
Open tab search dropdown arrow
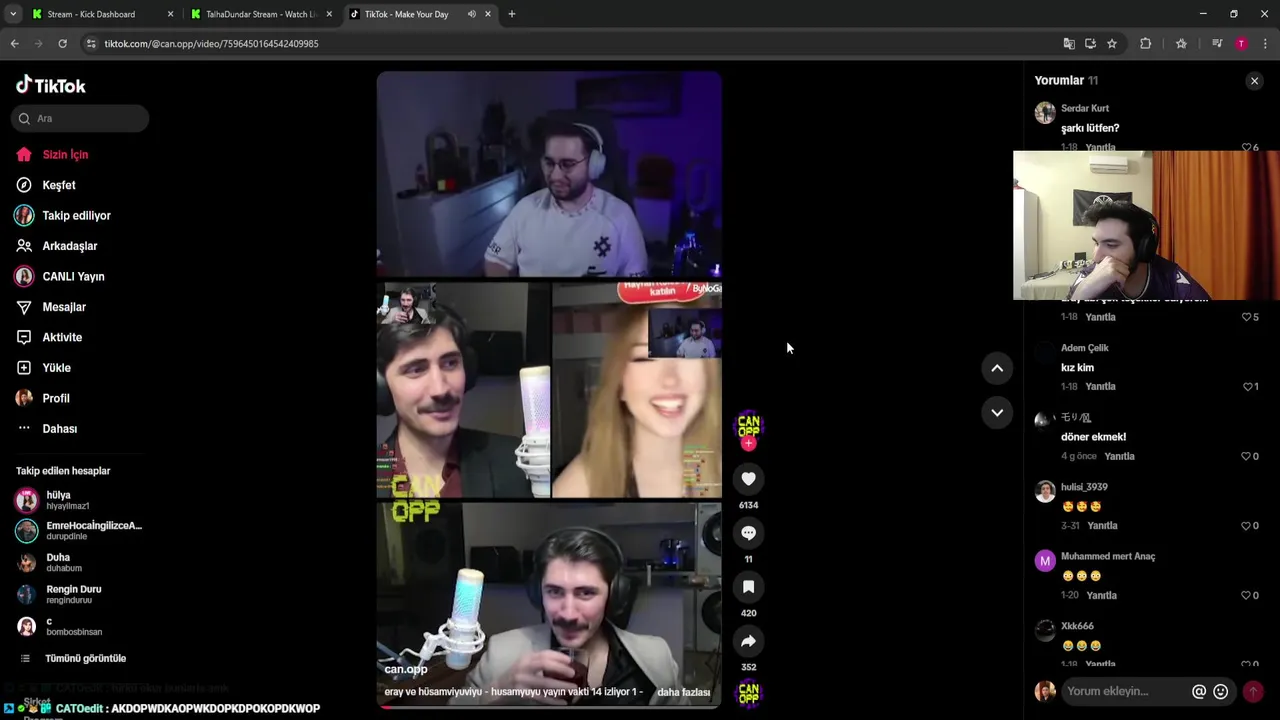pos(12,14)
